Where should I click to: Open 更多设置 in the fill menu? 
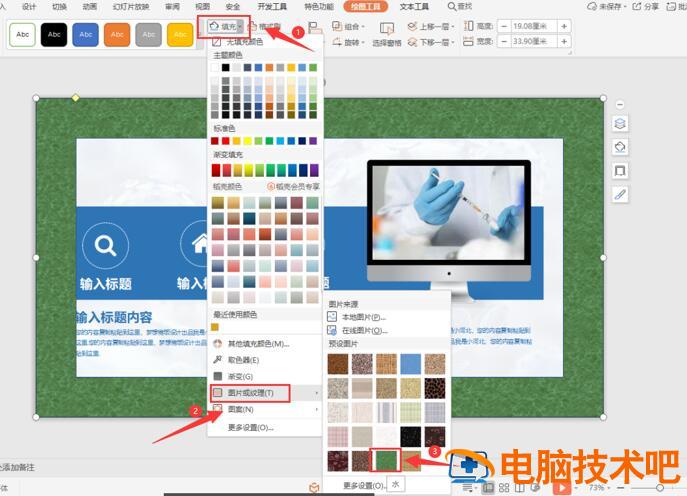click(x=250, y=427)
